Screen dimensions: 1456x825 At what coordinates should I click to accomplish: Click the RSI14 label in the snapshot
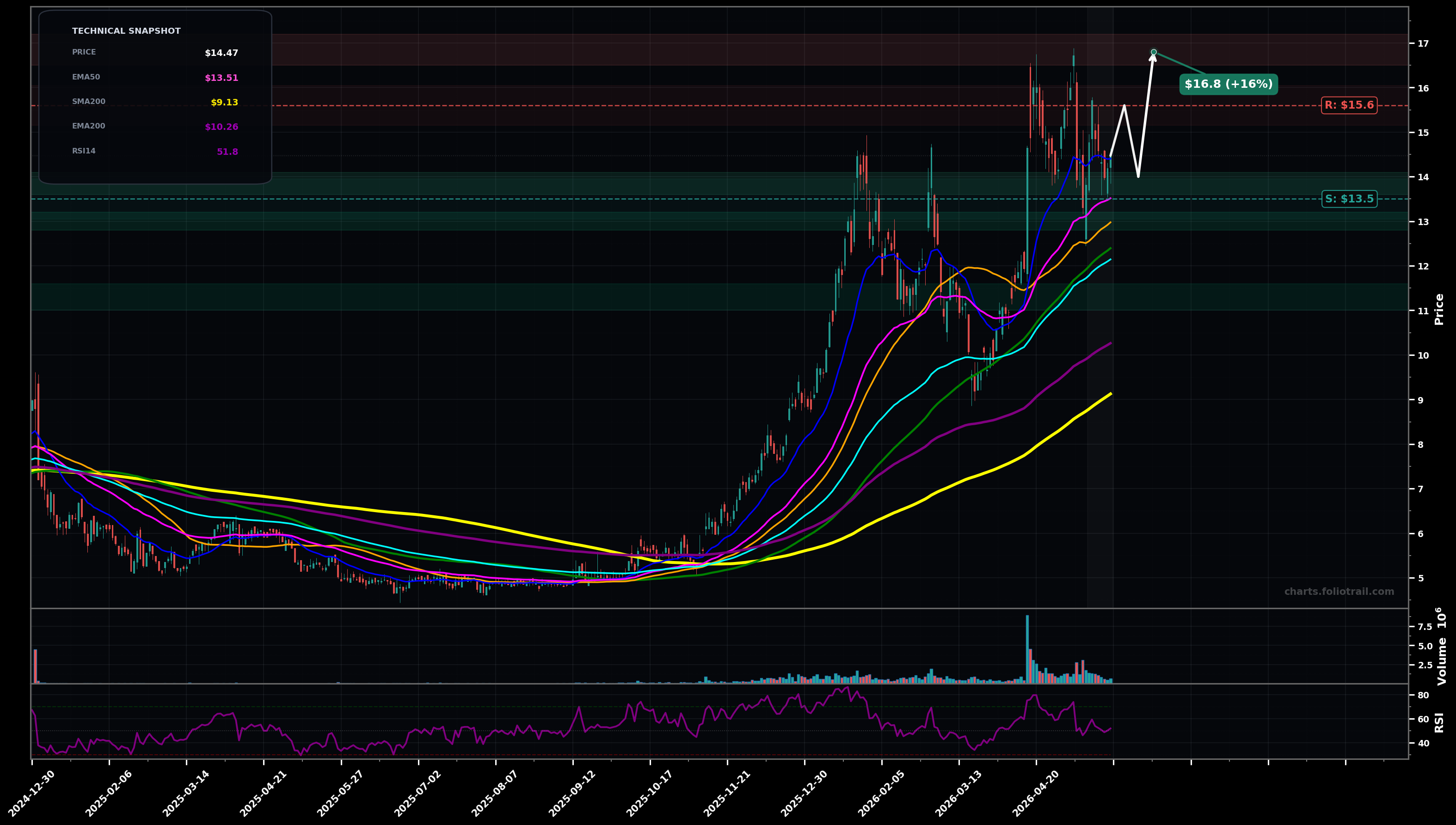coord(84,151)
